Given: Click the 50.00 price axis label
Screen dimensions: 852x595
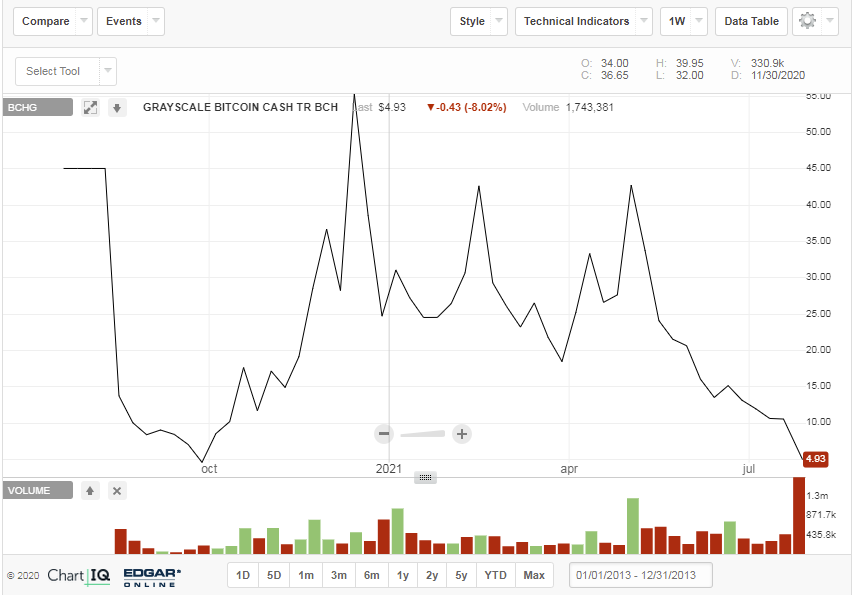Looking at the screenshot, I should click(818, 131).
